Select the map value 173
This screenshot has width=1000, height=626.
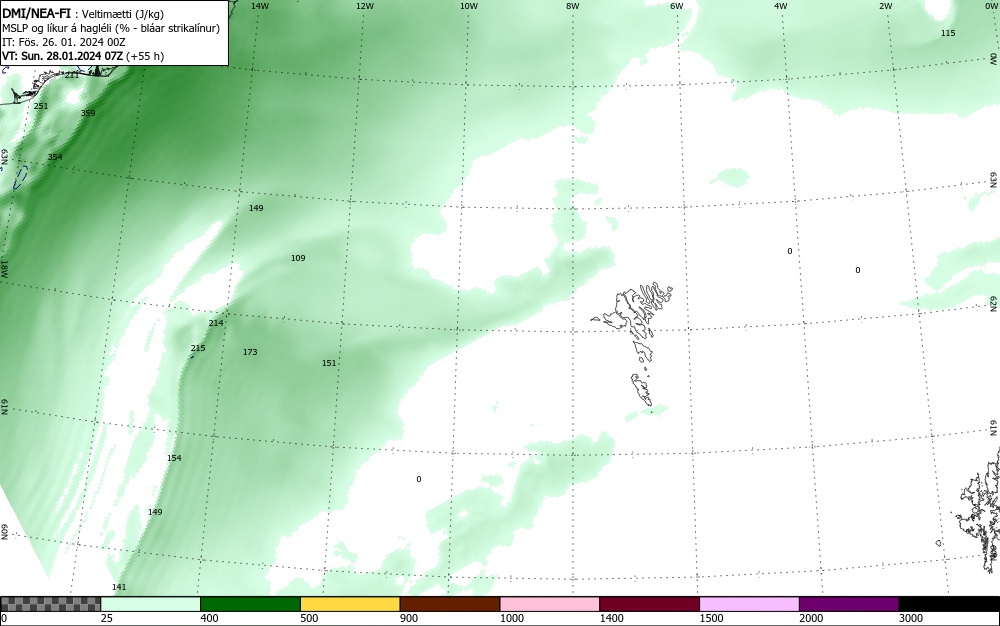coord(250,352)
